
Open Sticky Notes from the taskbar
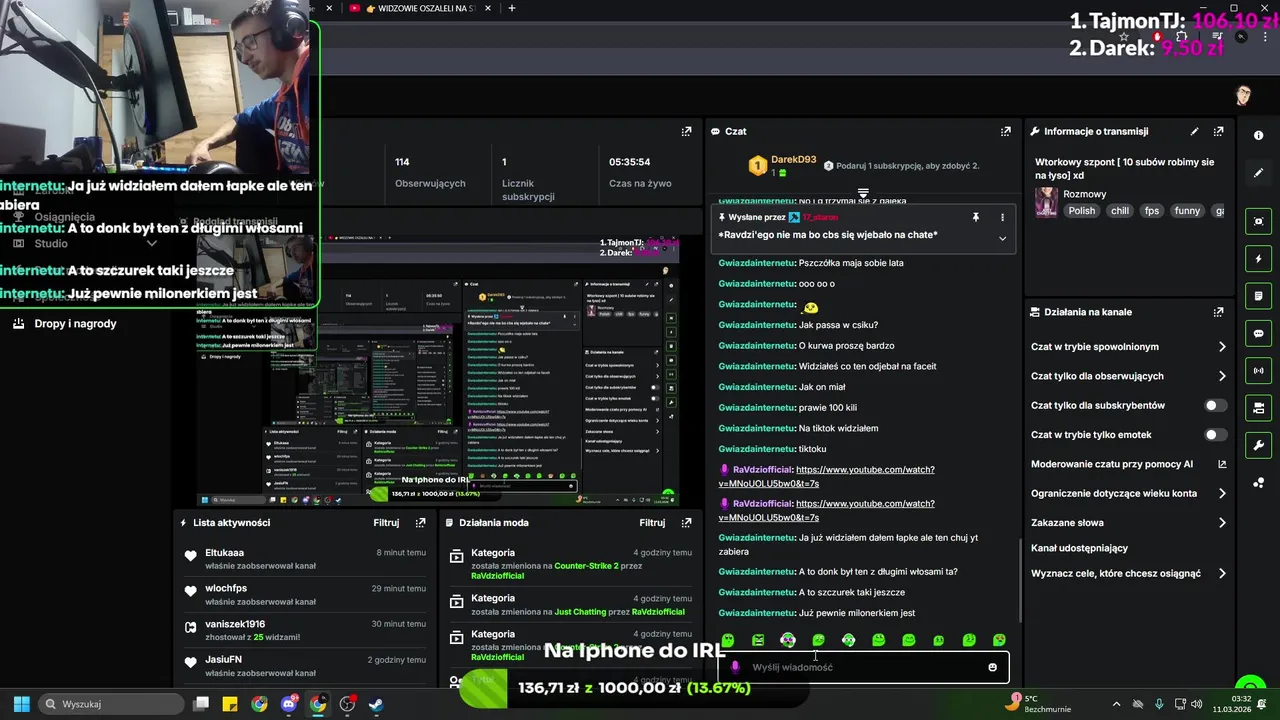tap(230, 704)
